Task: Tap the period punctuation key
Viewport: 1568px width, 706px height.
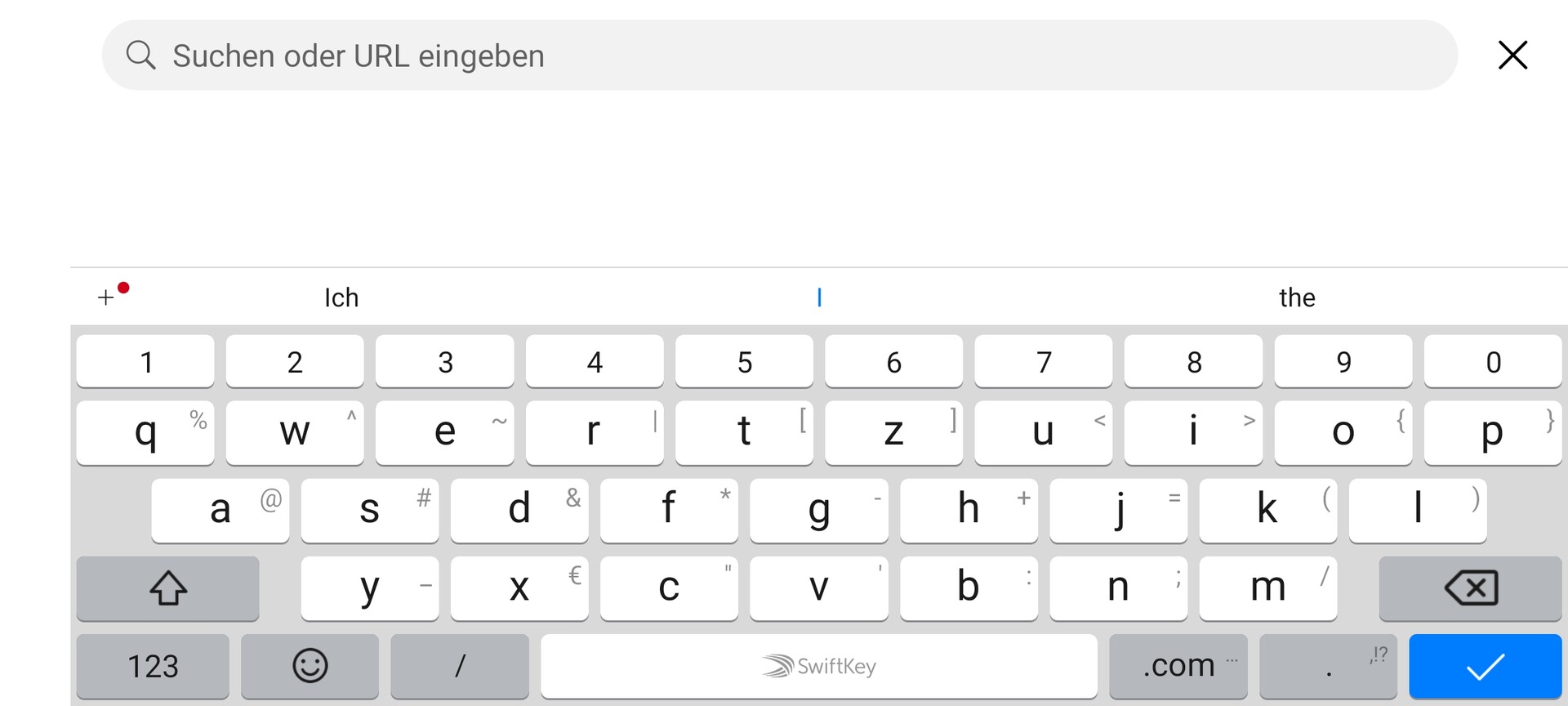Action: point(1329,666)
